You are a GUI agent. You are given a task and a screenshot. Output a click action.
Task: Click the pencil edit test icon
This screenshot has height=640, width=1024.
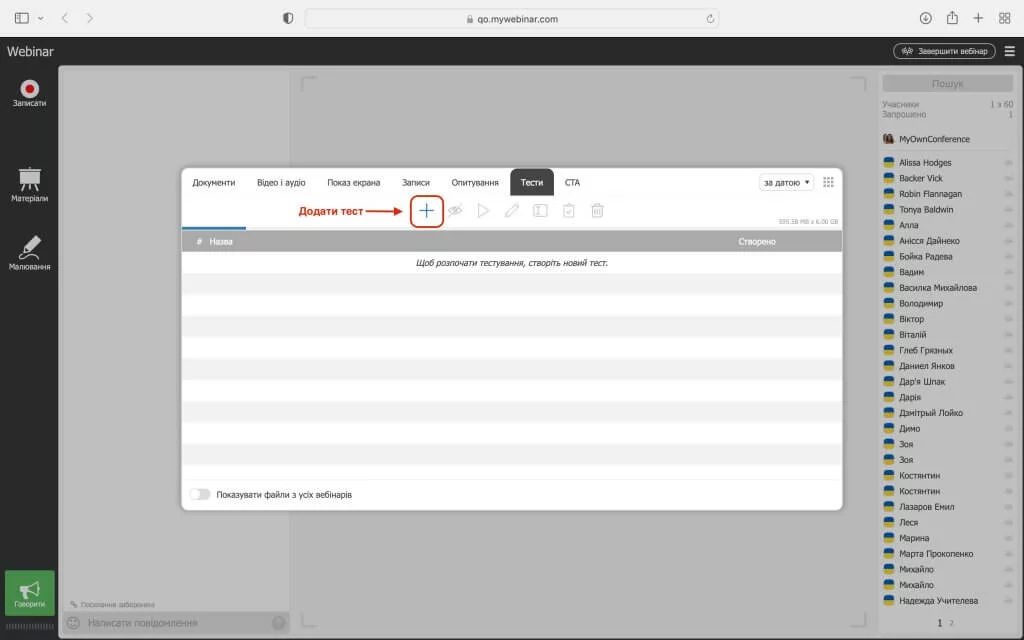[x=512, y=211]
